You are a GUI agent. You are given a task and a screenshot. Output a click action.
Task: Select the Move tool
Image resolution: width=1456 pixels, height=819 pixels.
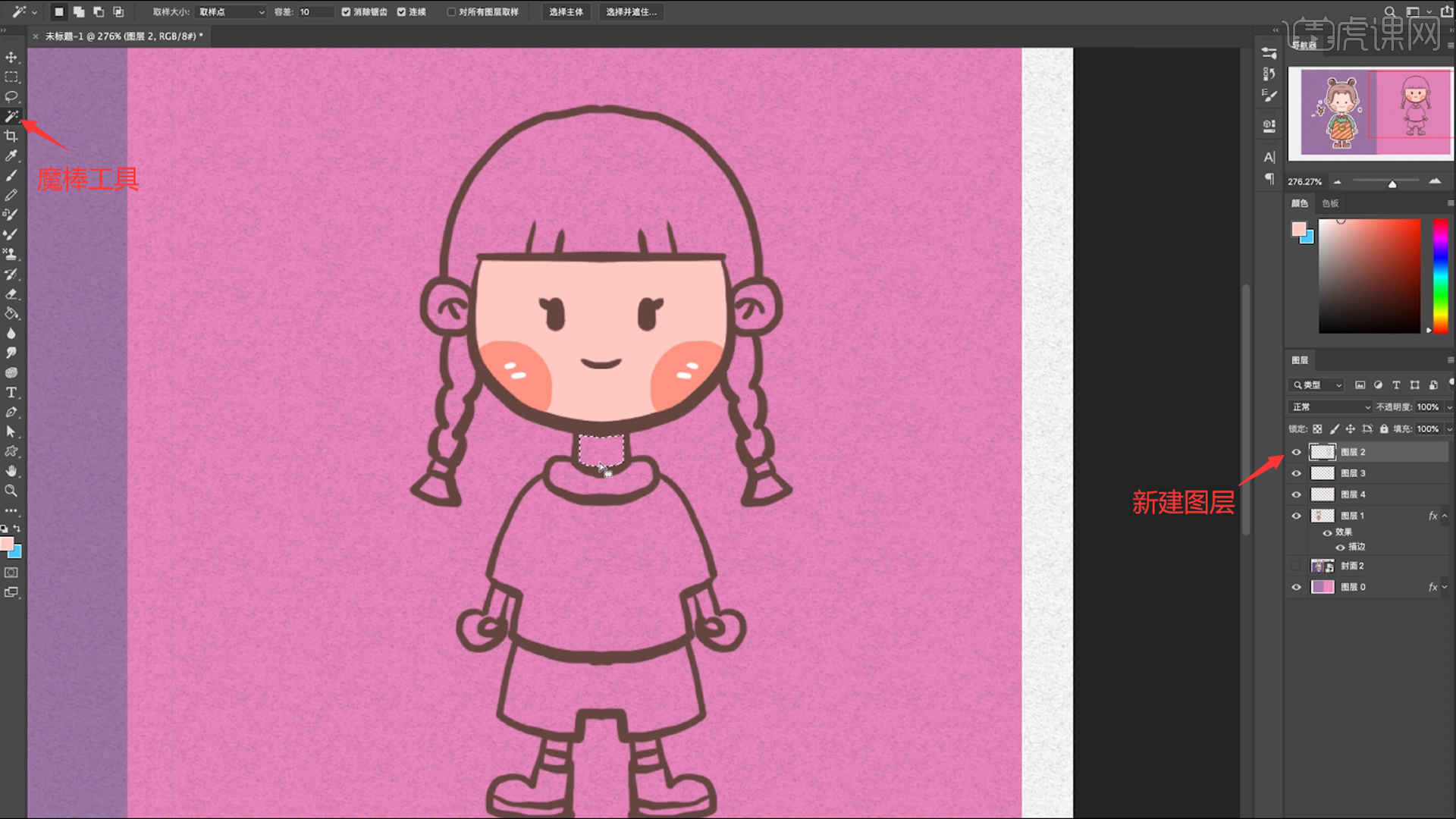click(x=11, y=58)
